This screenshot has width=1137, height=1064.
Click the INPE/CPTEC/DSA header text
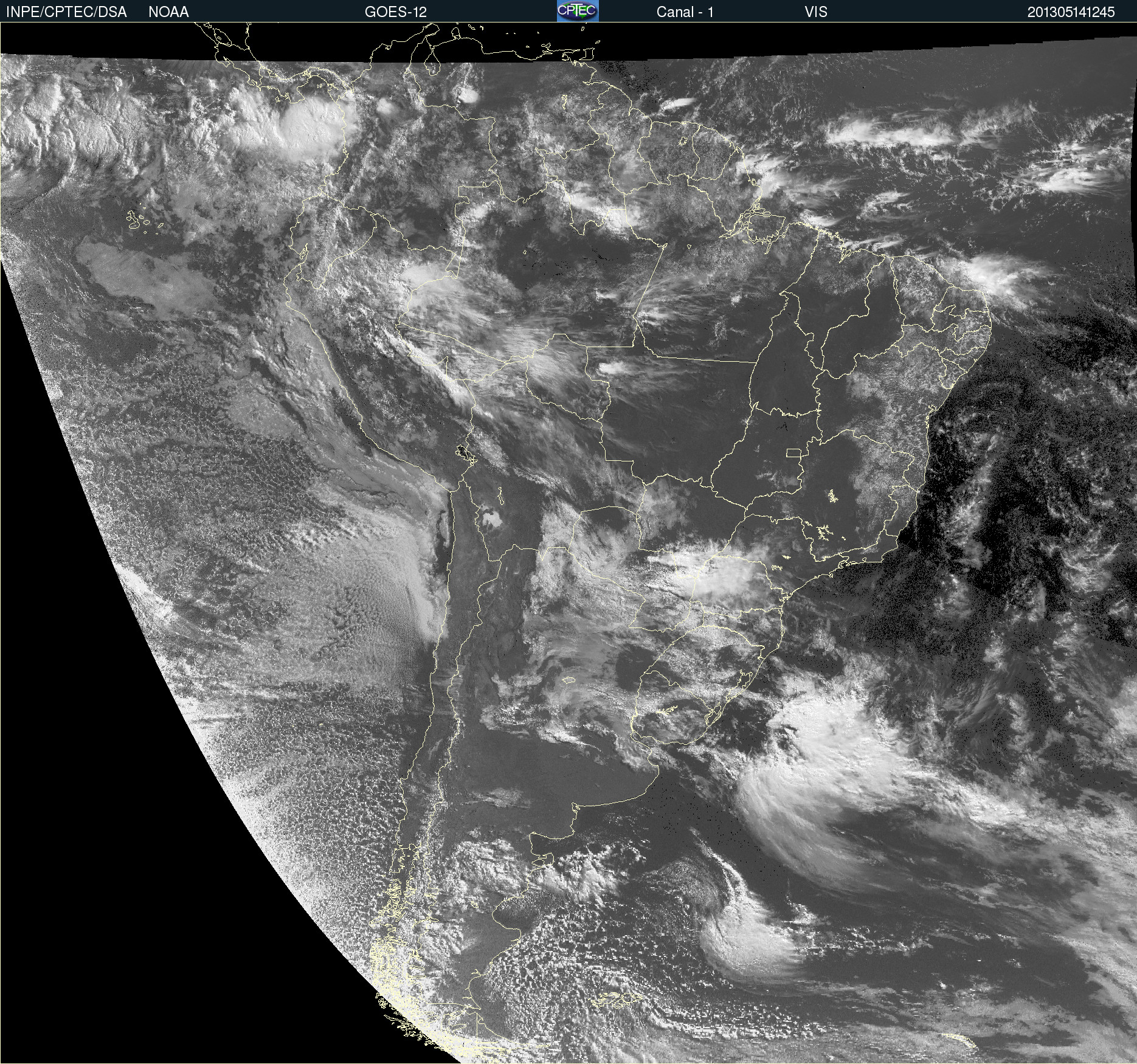66,12
